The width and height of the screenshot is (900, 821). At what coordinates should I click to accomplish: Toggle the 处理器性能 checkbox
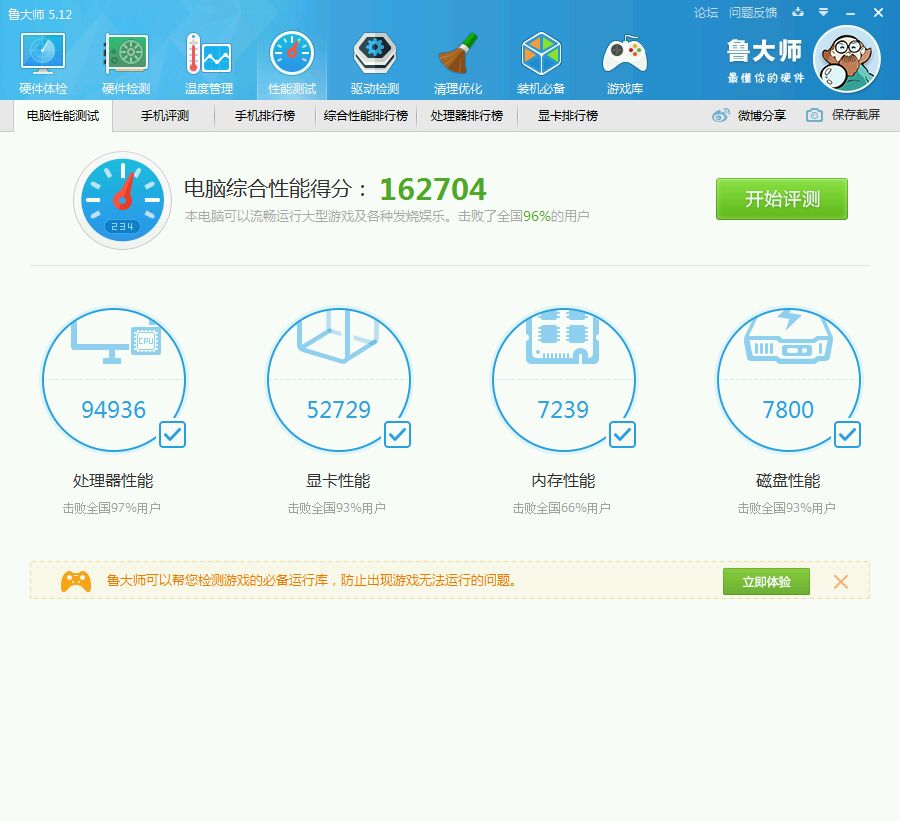tap(172, 435)
